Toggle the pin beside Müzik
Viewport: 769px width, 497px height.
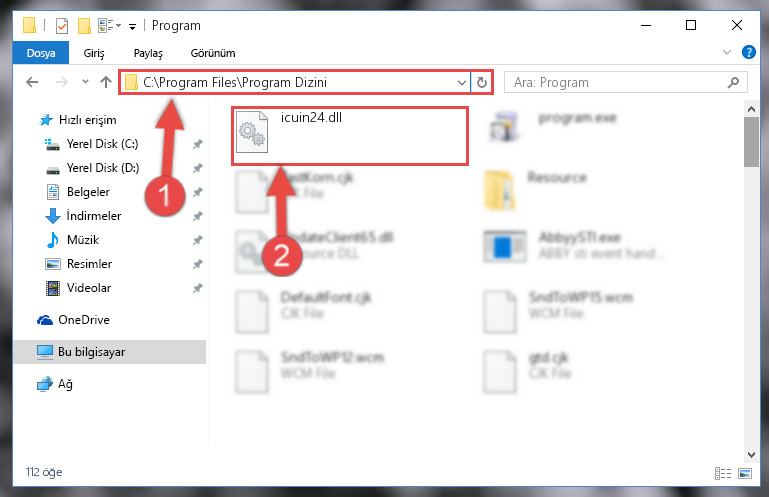coord(198,240)
